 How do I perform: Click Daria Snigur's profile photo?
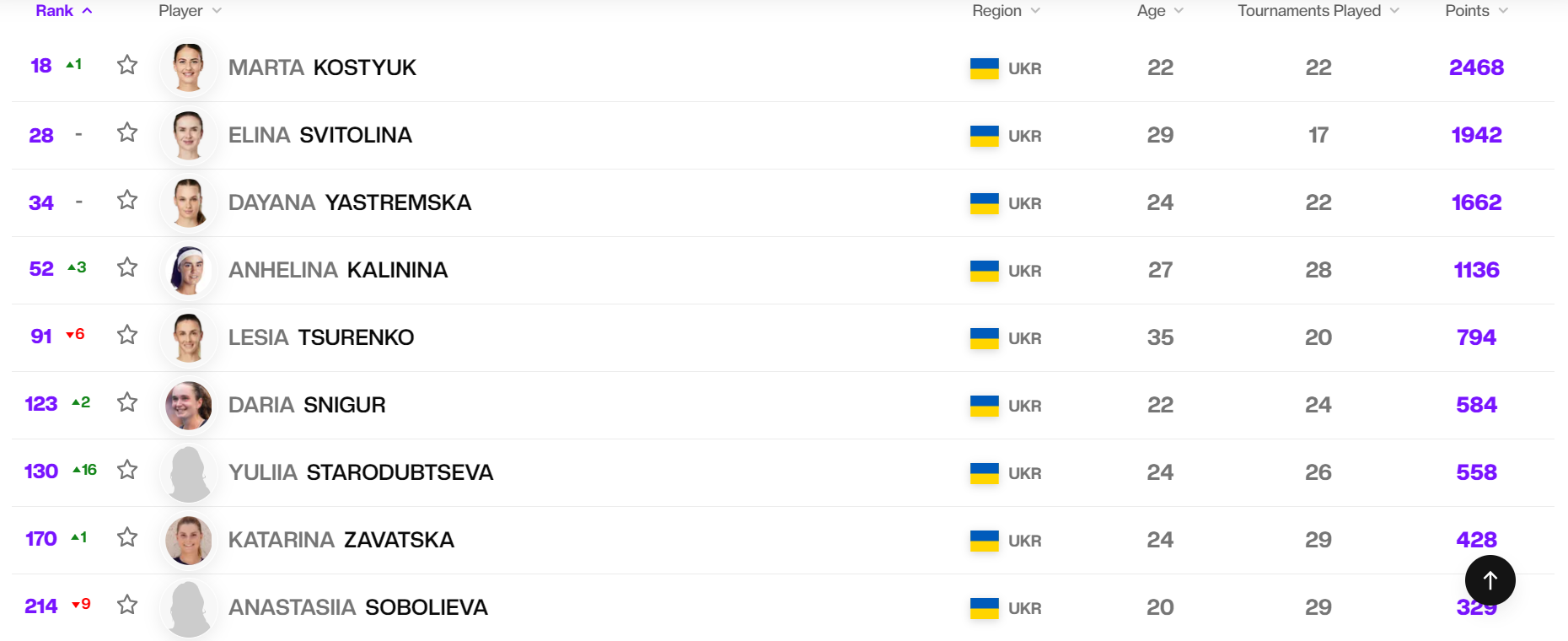click(x=188, y=406)
